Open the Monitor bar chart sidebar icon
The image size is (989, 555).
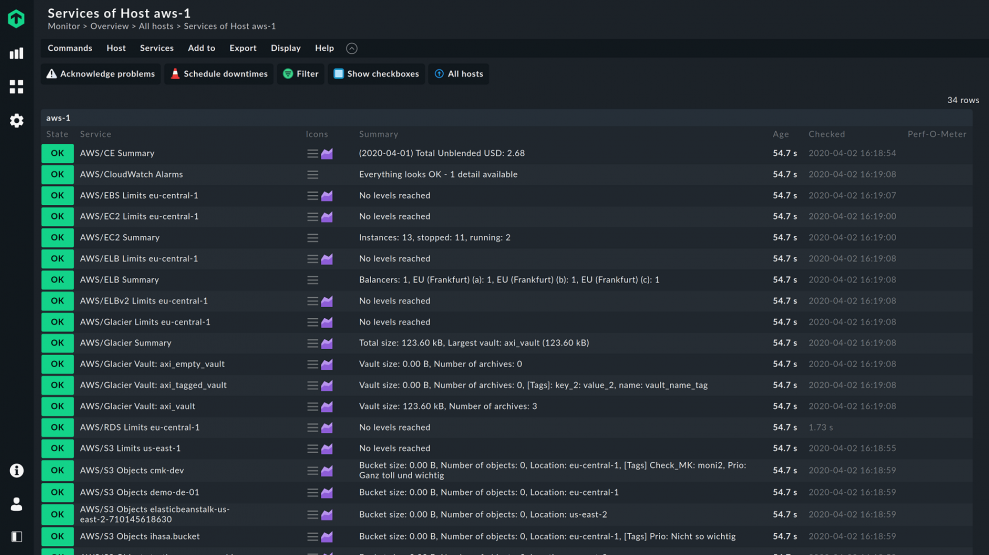click(x=16, y=54)
